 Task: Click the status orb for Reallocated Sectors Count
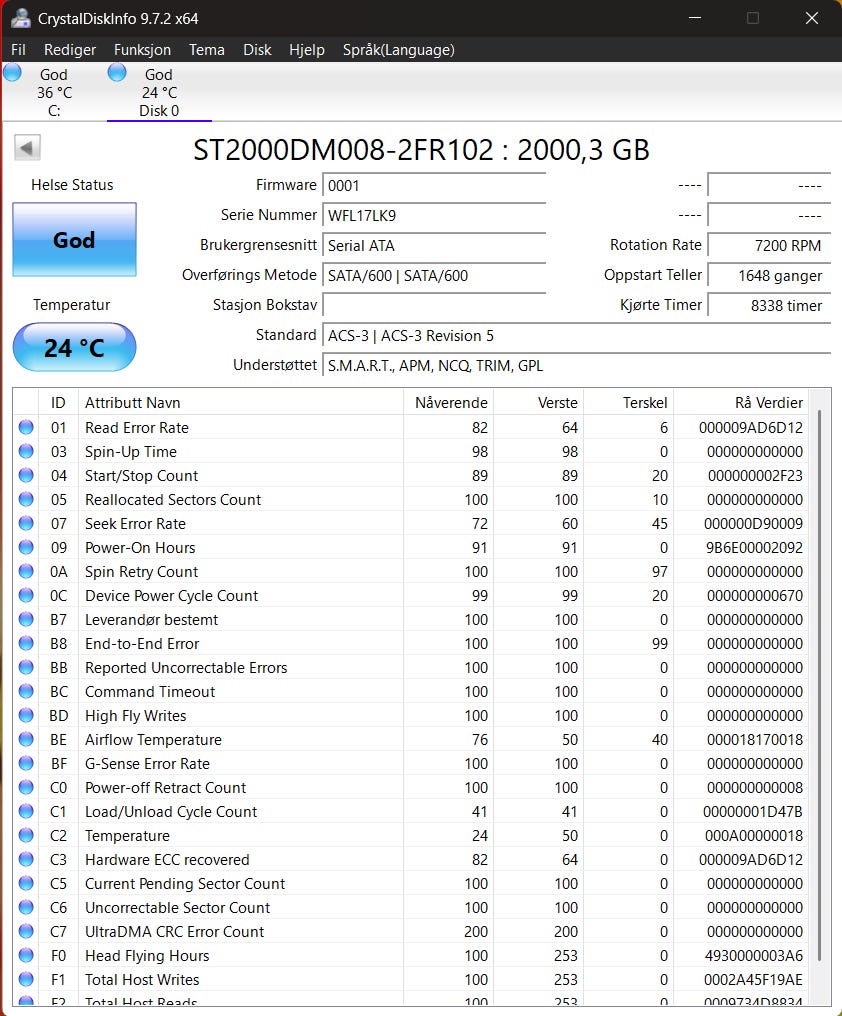pyautogui.click(x=26, y=499)
